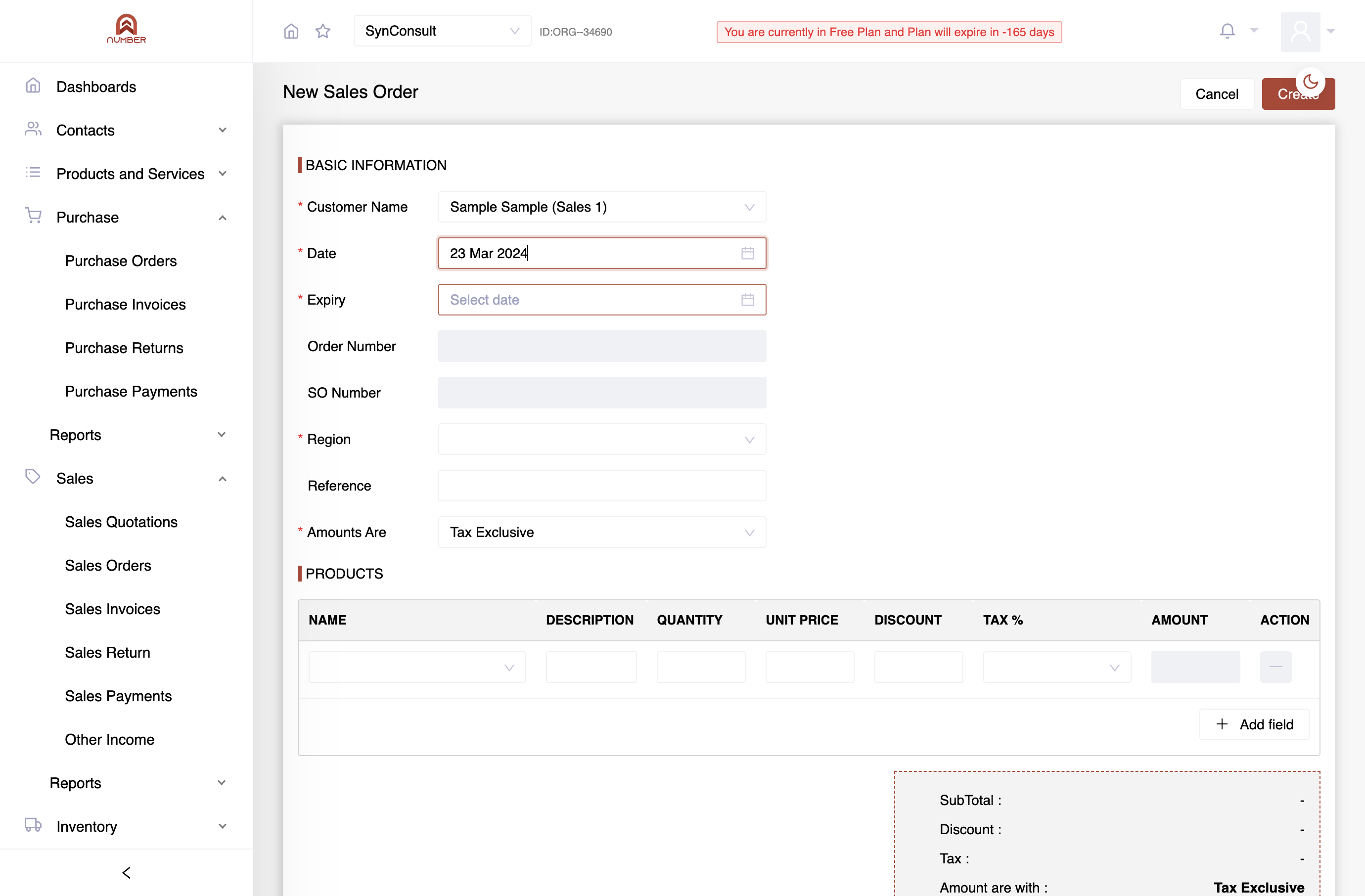This screenshot has height=896, width=1365.
Task: Go to home via house icon
Action: (291, 31)
